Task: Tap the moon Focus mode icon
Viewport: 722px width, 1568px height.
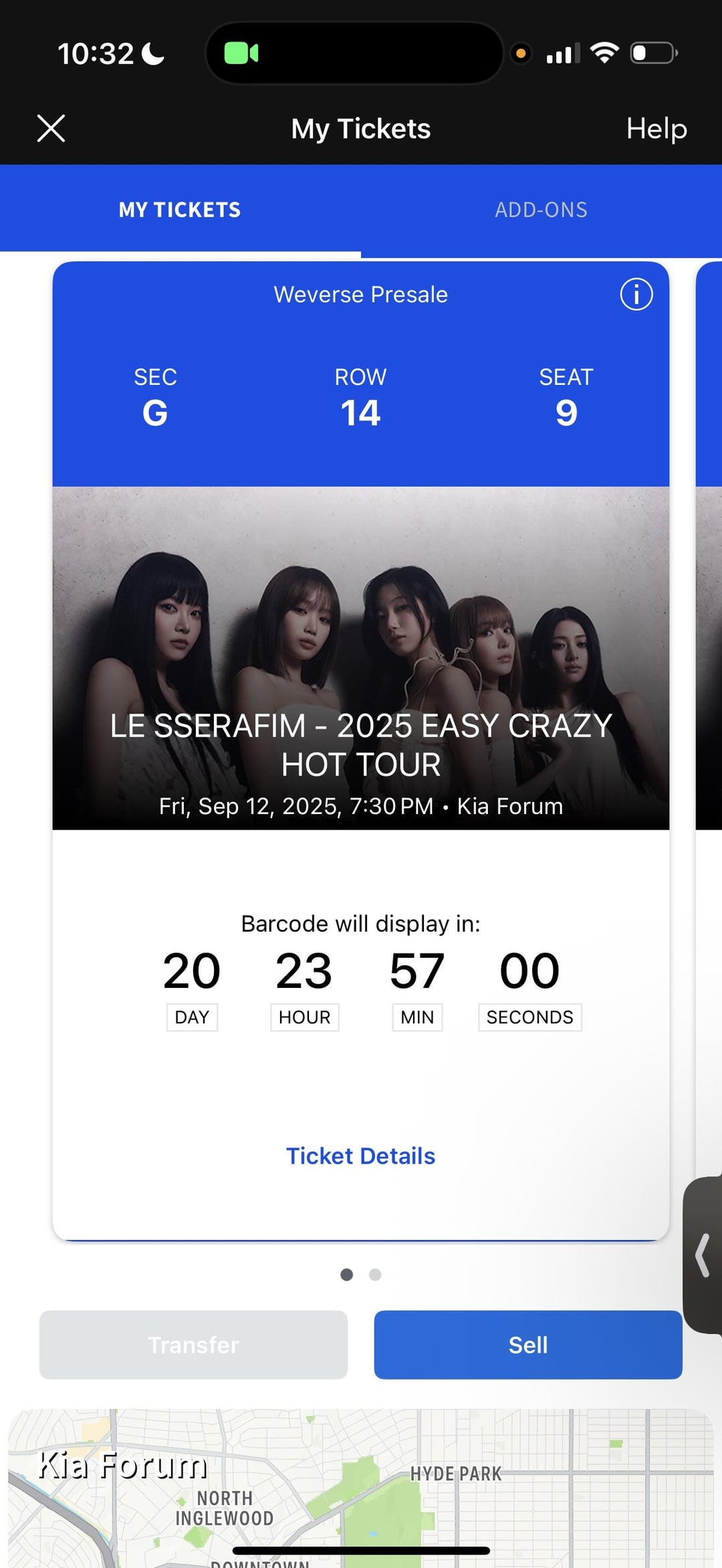Action: [x=154, y=53]
